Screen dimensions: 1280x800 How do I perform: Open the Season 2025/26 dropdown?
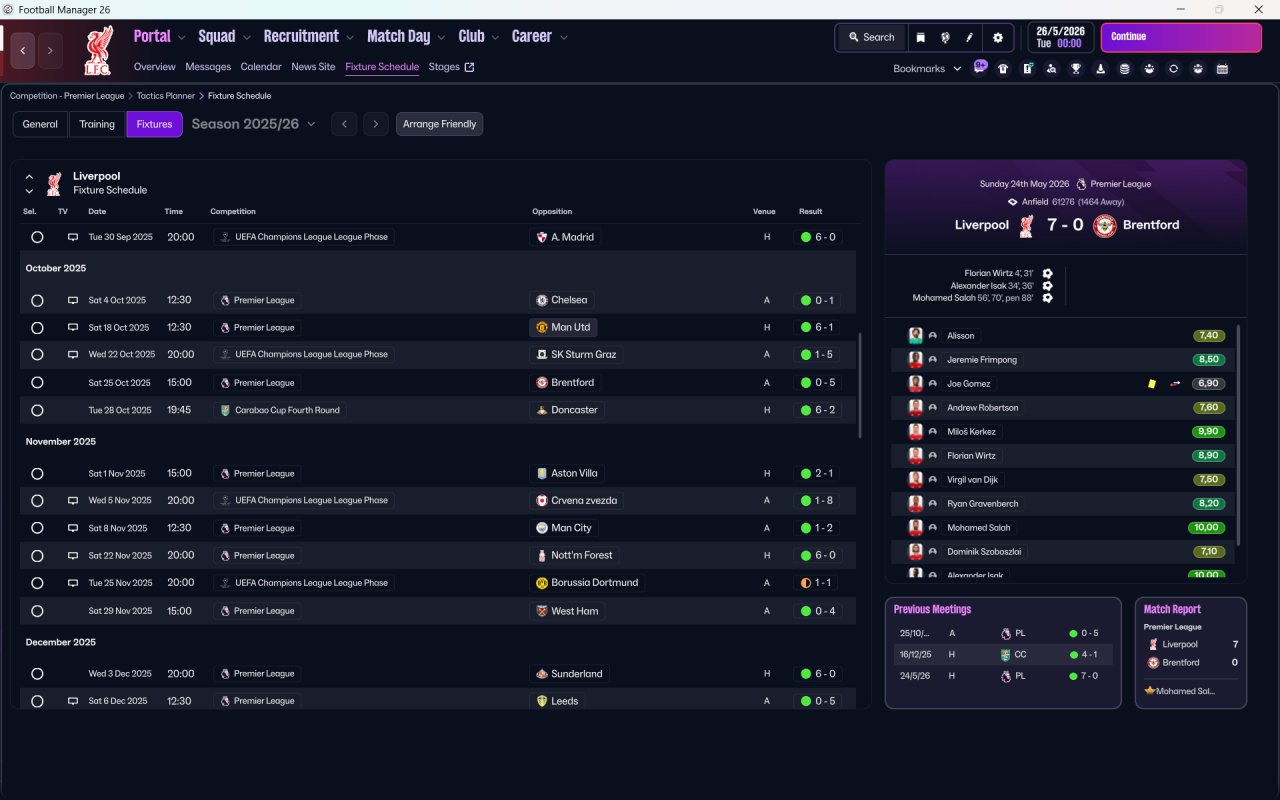253,124
